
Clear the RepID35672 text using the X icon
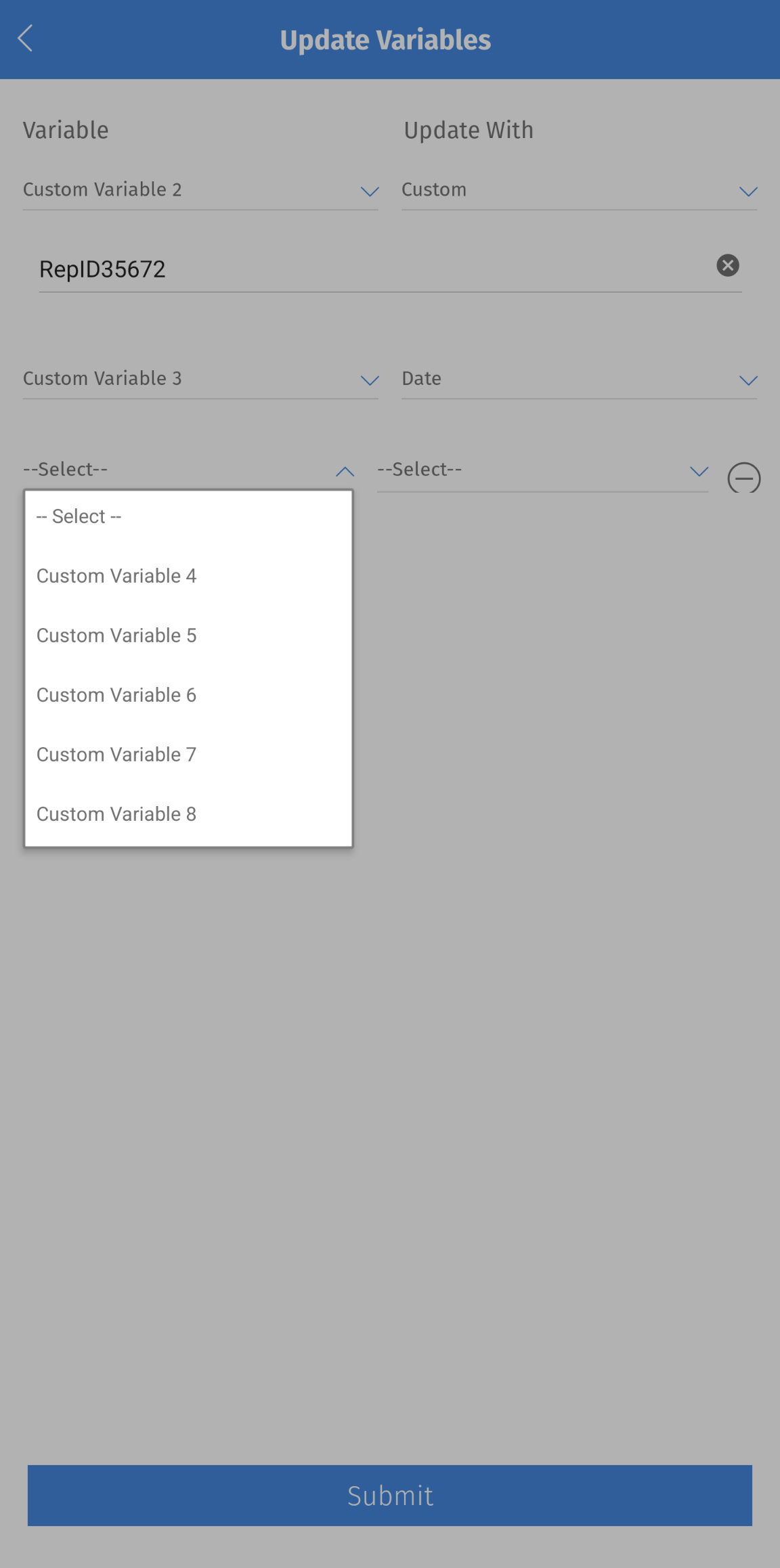[727, 265]
